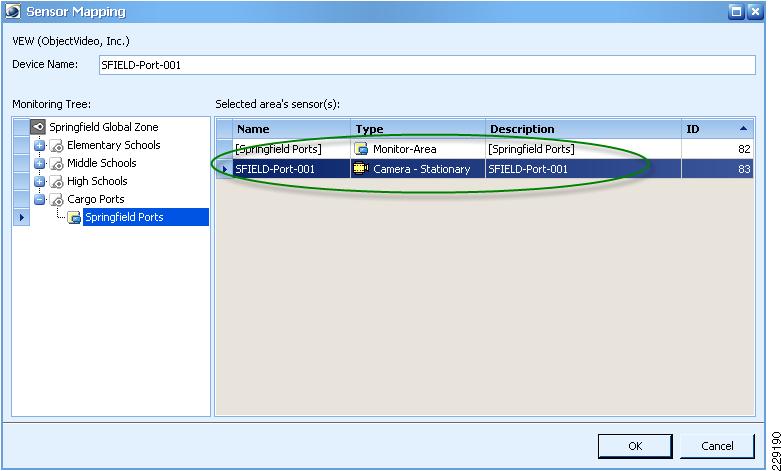Sort the table by Name column header
Screen dimensions: 781x471
[x=291, y=129]
